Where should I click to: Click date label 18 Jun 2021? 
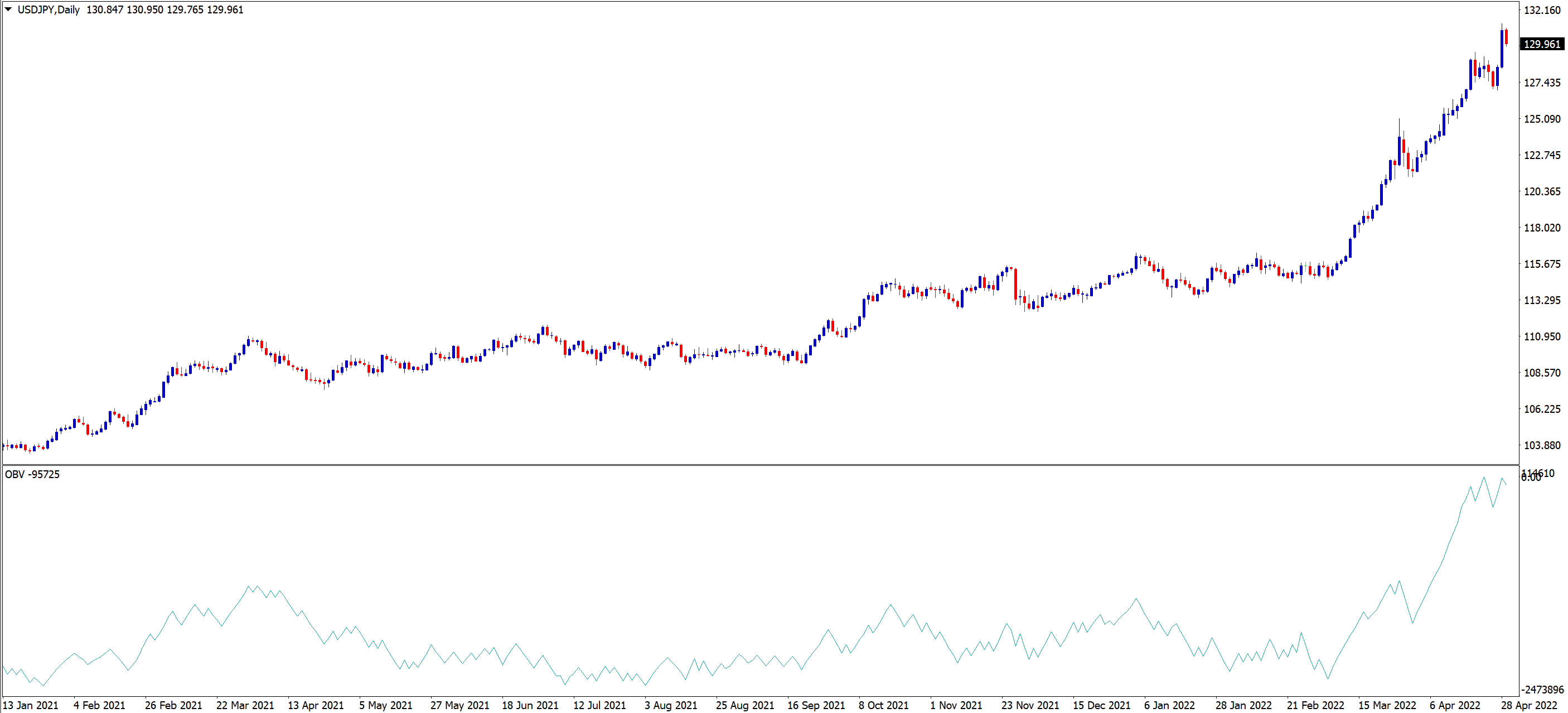530,705
